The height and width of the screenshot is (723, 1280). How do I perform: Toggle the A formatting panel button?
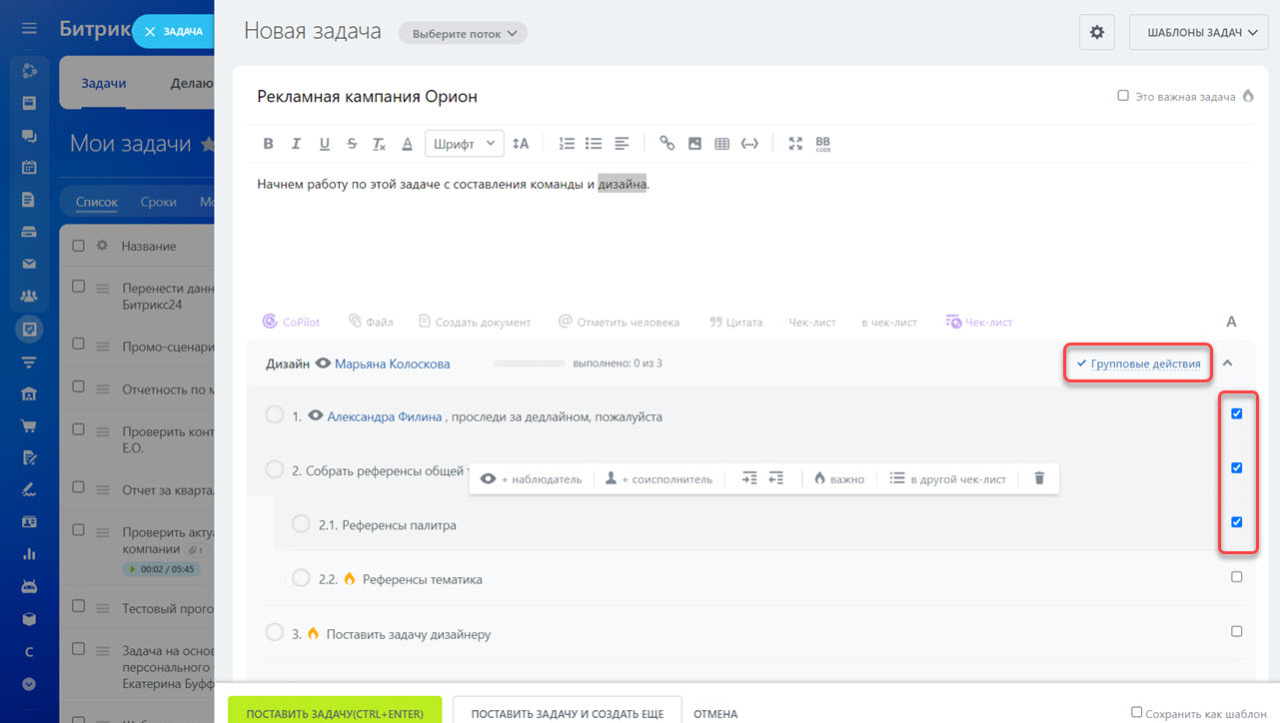(x=1231, y=322)
